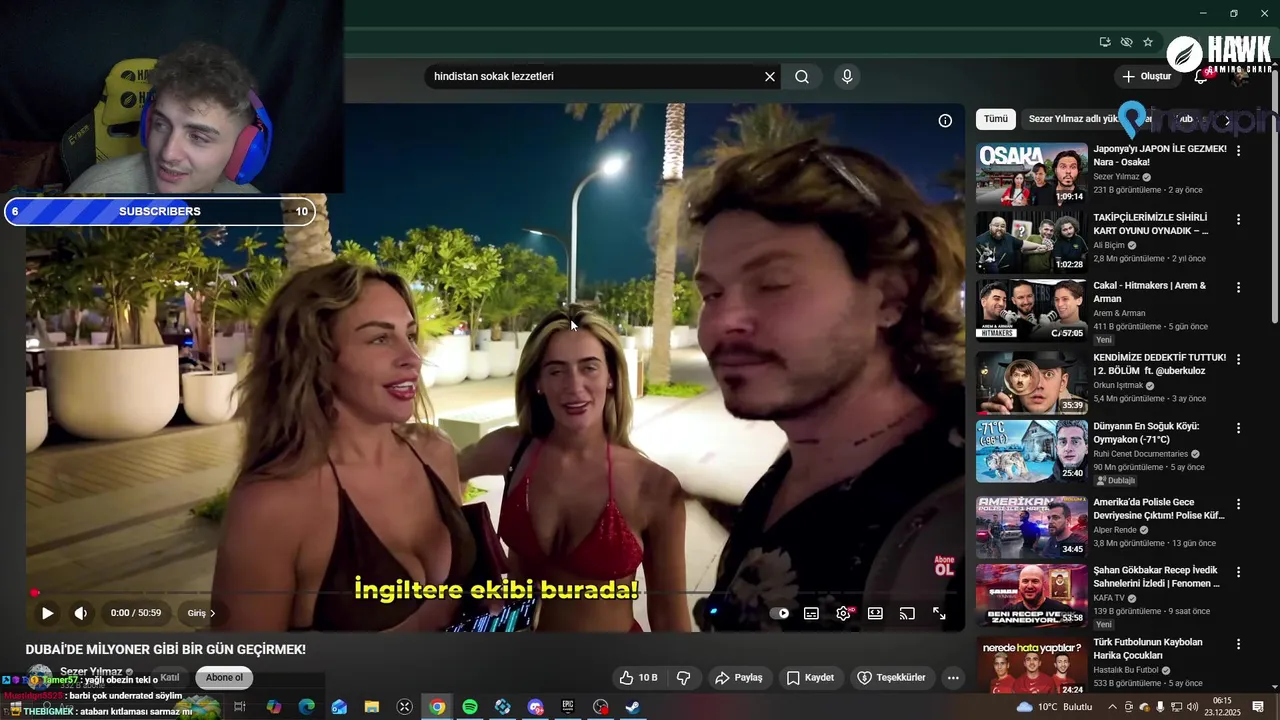
Task: Switch to theater mode in the player
Action: (875, 613)
